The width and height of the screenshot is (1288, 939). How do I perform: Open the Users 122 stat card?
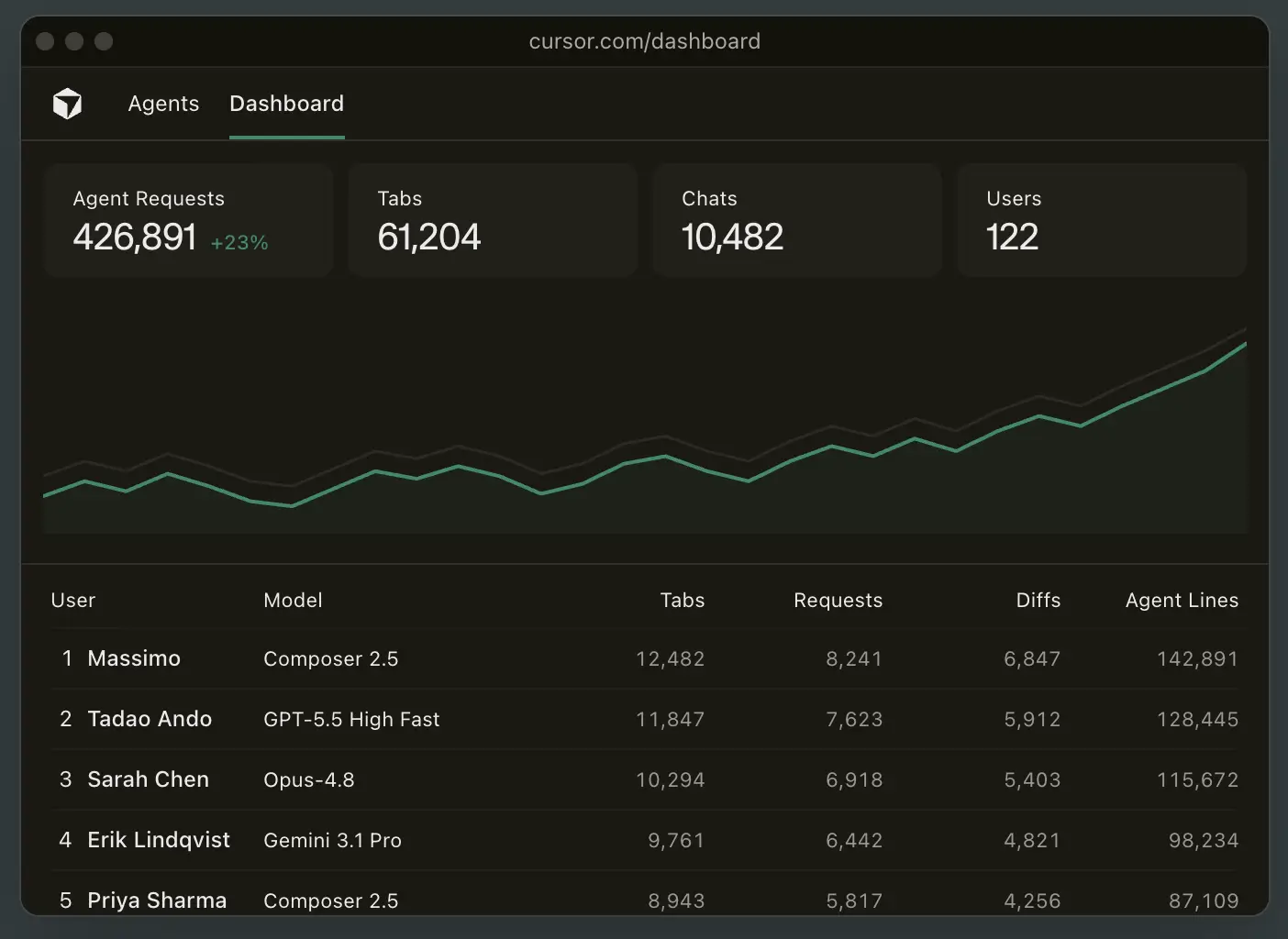pos(1102,220)
